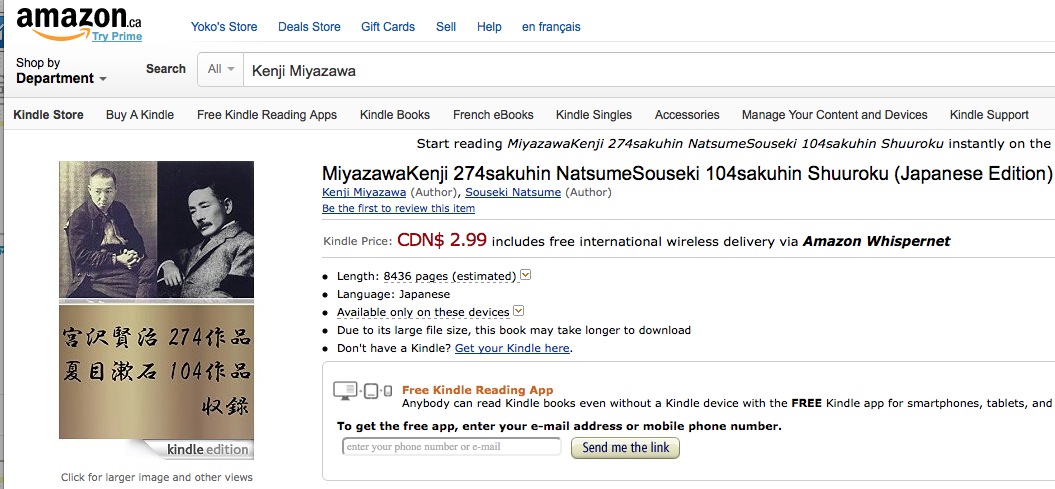Open Manage Your Content and Devices
The width and height of the screenshot is (1055, 489).
834,115
